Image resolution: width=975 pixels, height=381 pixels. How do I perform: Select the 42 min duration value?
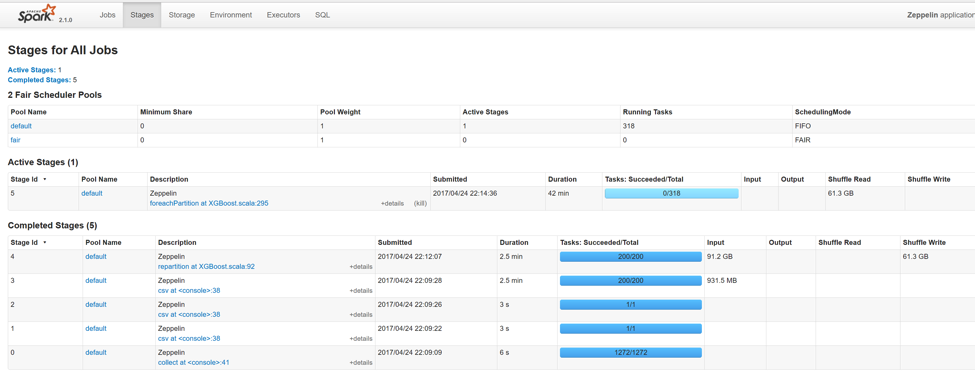click(x=558, y=193)
